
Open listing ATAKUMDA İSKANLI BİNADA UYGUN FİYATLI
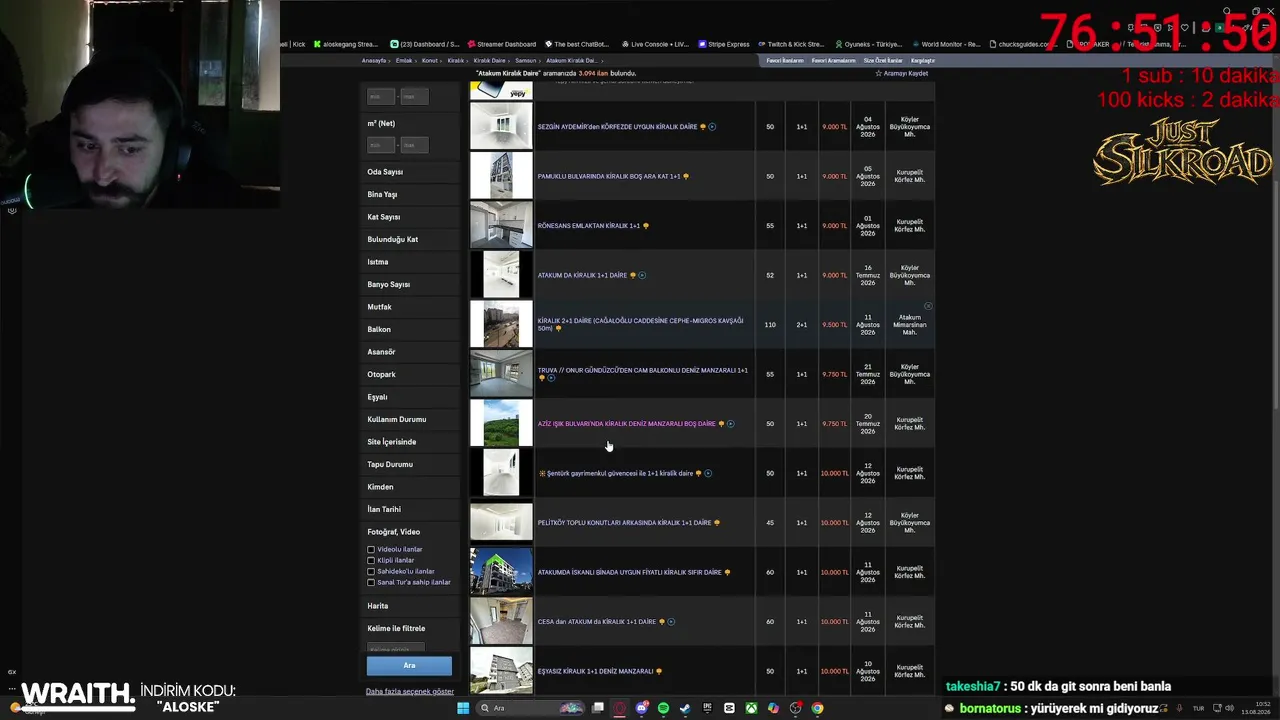[x=629, y=572]
